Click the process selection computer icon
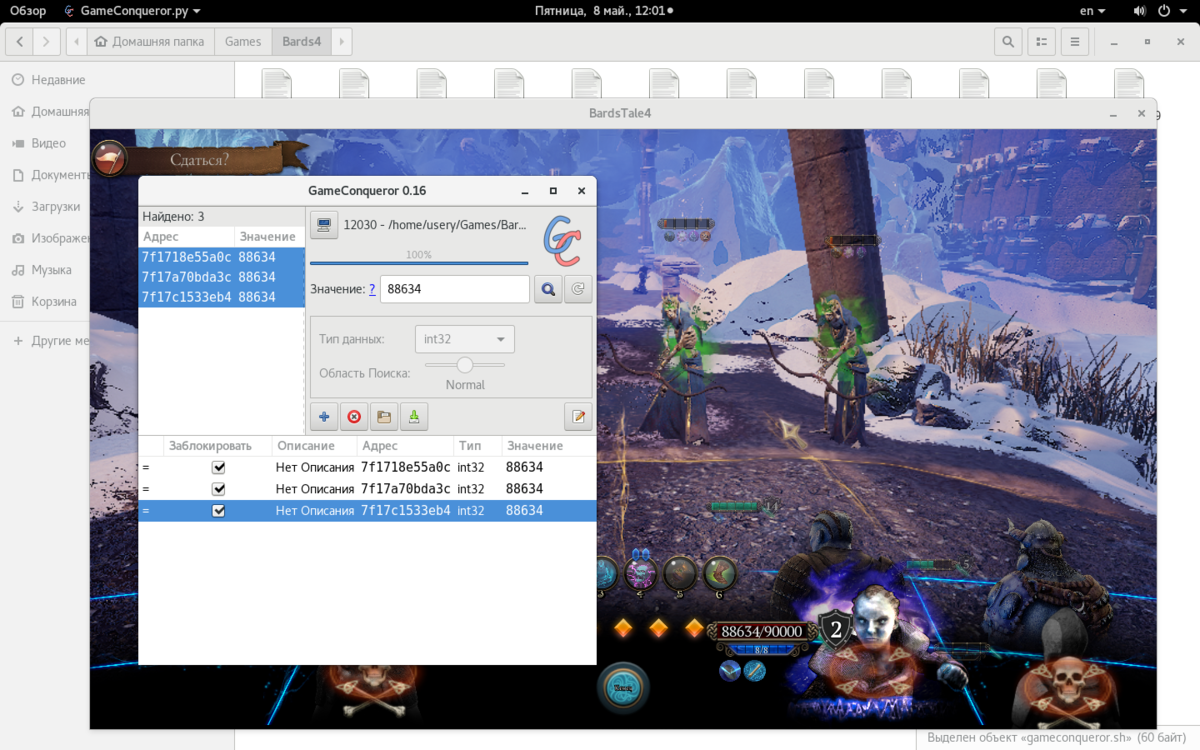 [x=324, y=225]
